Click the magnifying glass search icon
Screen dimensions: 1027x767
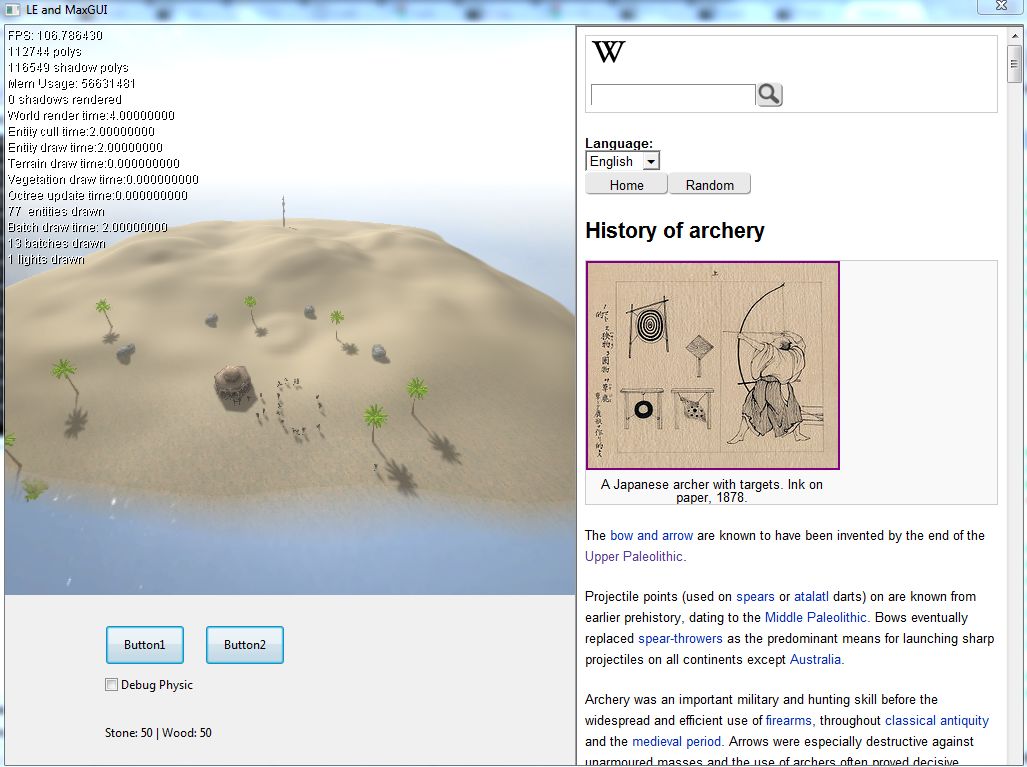(x=769, y=95)
